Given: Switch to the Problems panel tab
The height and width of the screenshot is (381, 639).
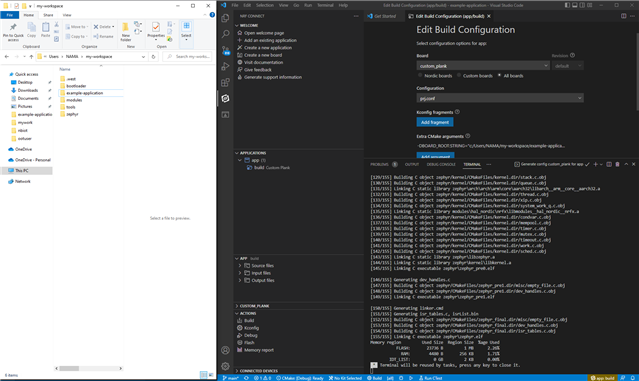Looking at the screenshot, I should (x=379, y=164).
